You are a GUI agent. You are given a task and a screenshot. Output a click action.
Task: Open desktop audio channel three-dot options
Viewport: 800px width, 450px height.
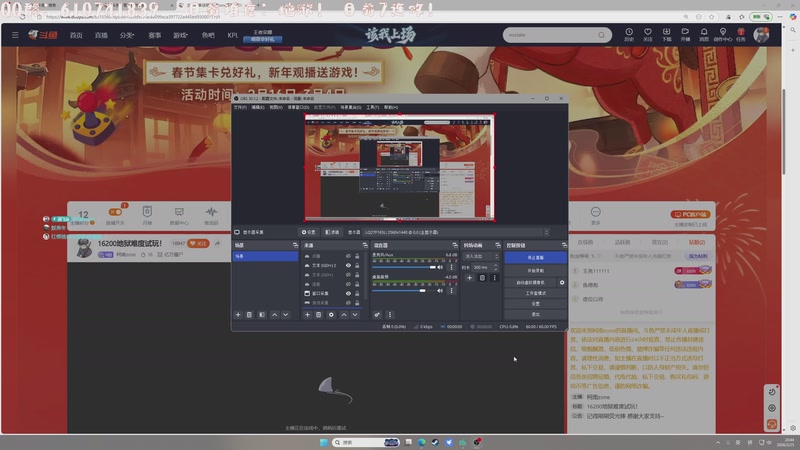[451, 291]
